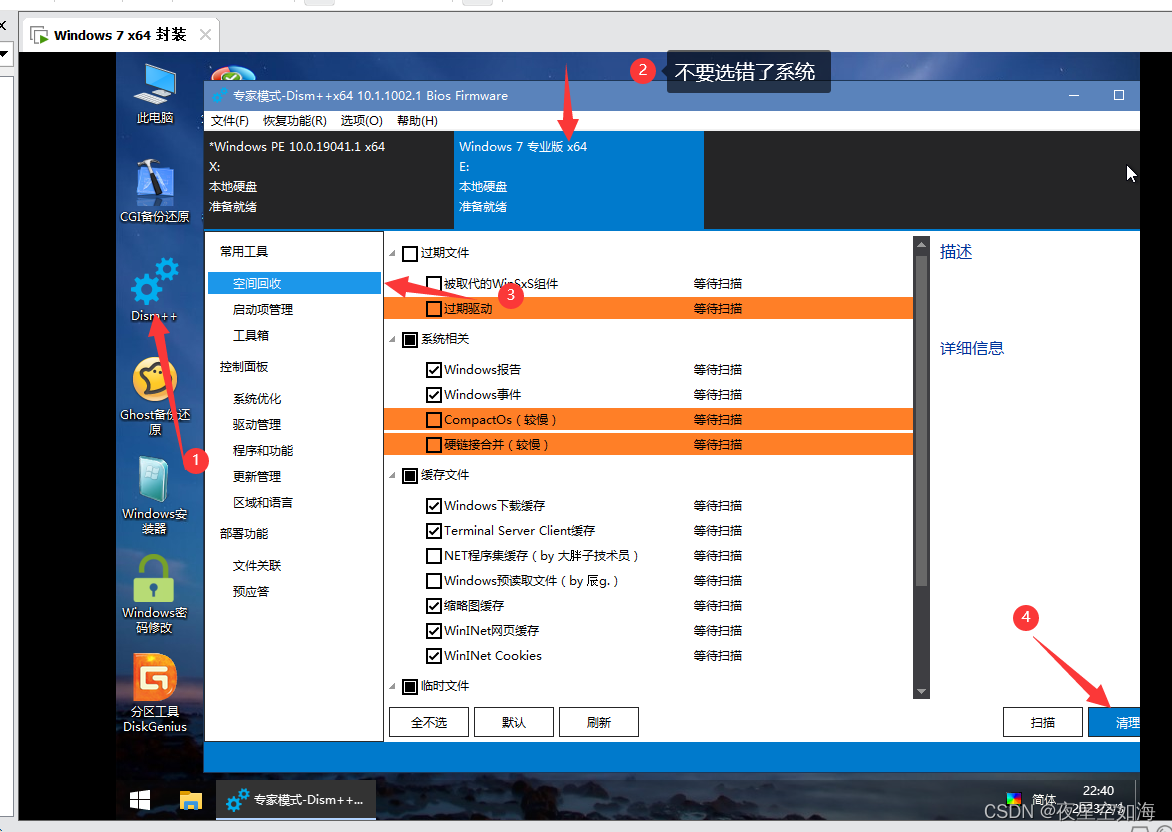1172x832 pixels.
Task: Uncheck the Windows事件 checkbox
Action: 434,395
